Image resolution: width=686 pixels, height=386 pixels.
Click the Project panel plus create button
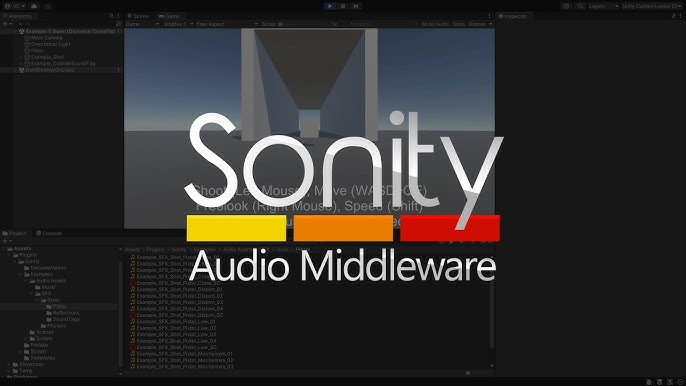(7, 241)
